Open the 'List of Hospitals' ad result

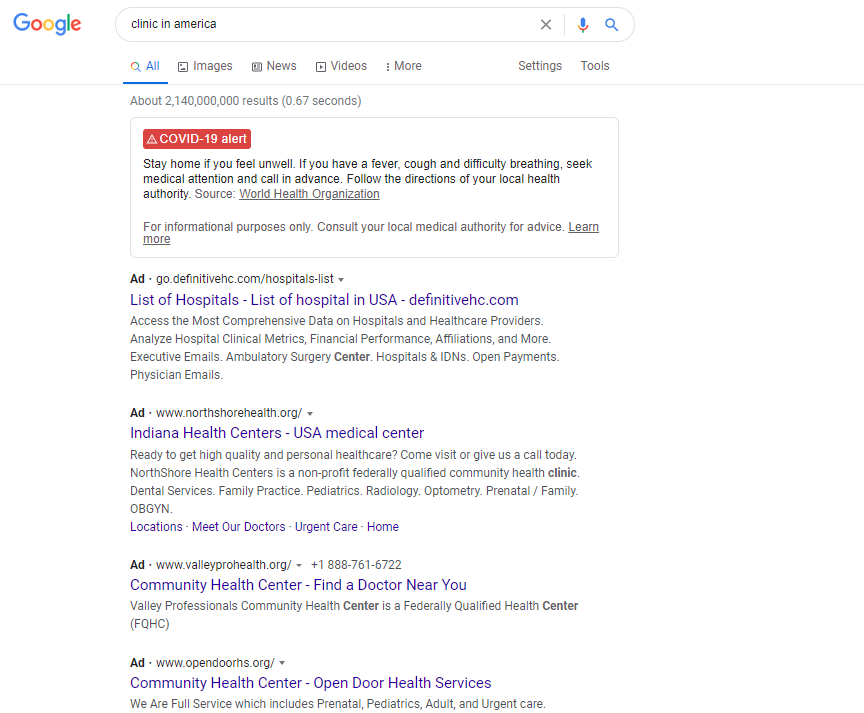pyautogui.click(x=324, y=300)
